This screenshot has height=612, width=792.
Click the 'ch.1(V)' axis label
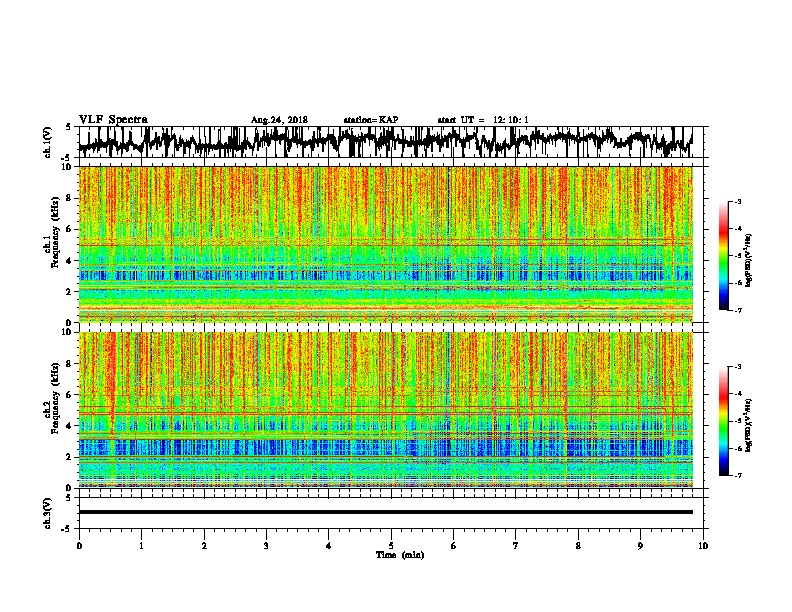[x=48, y=142]
